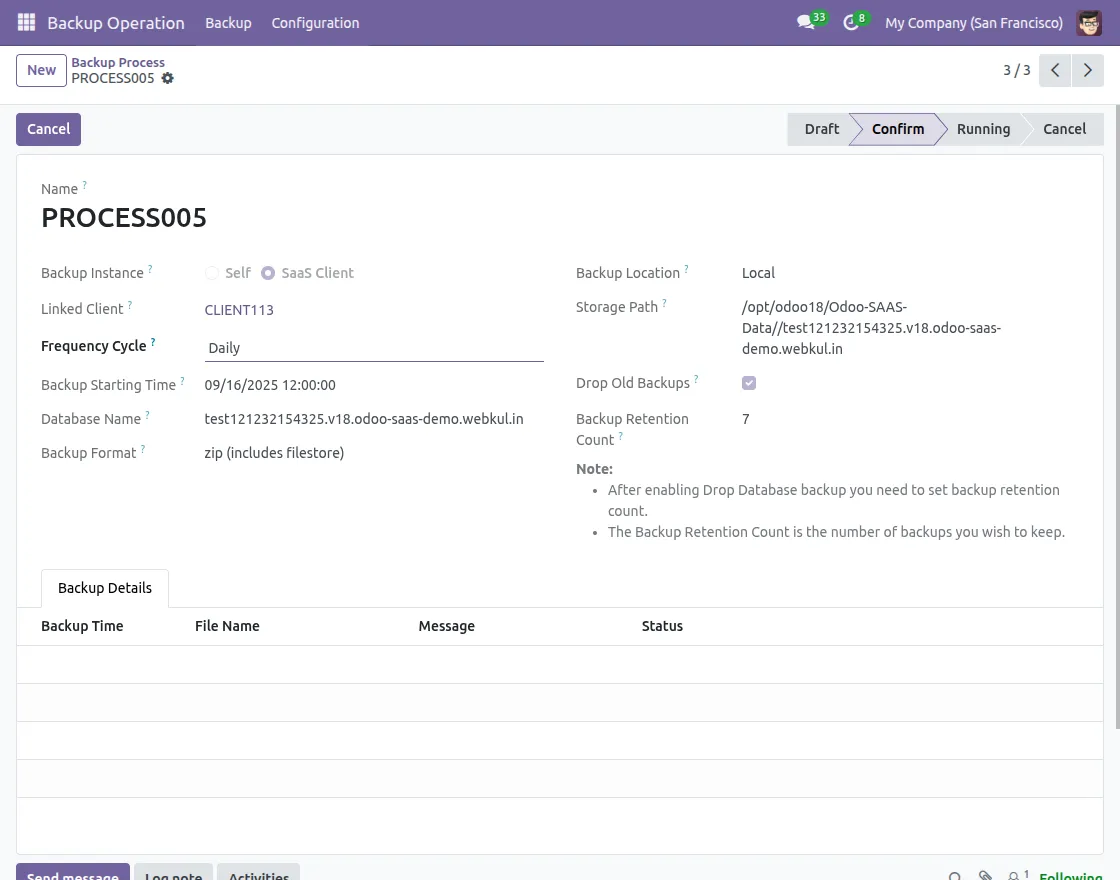Select the Self backup instance radio
This screenshot has width=1120, height=880.
point(212,273)
